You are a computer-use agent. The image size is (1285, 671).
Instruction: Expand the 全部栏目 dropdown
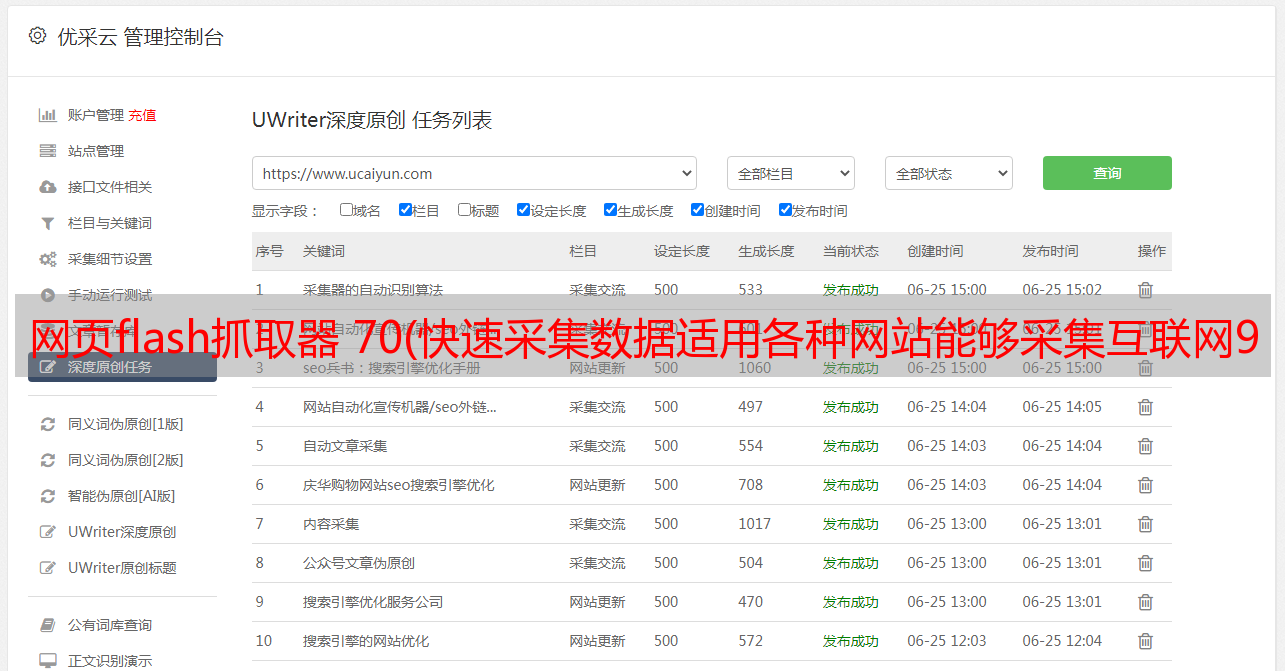[790, 173]
